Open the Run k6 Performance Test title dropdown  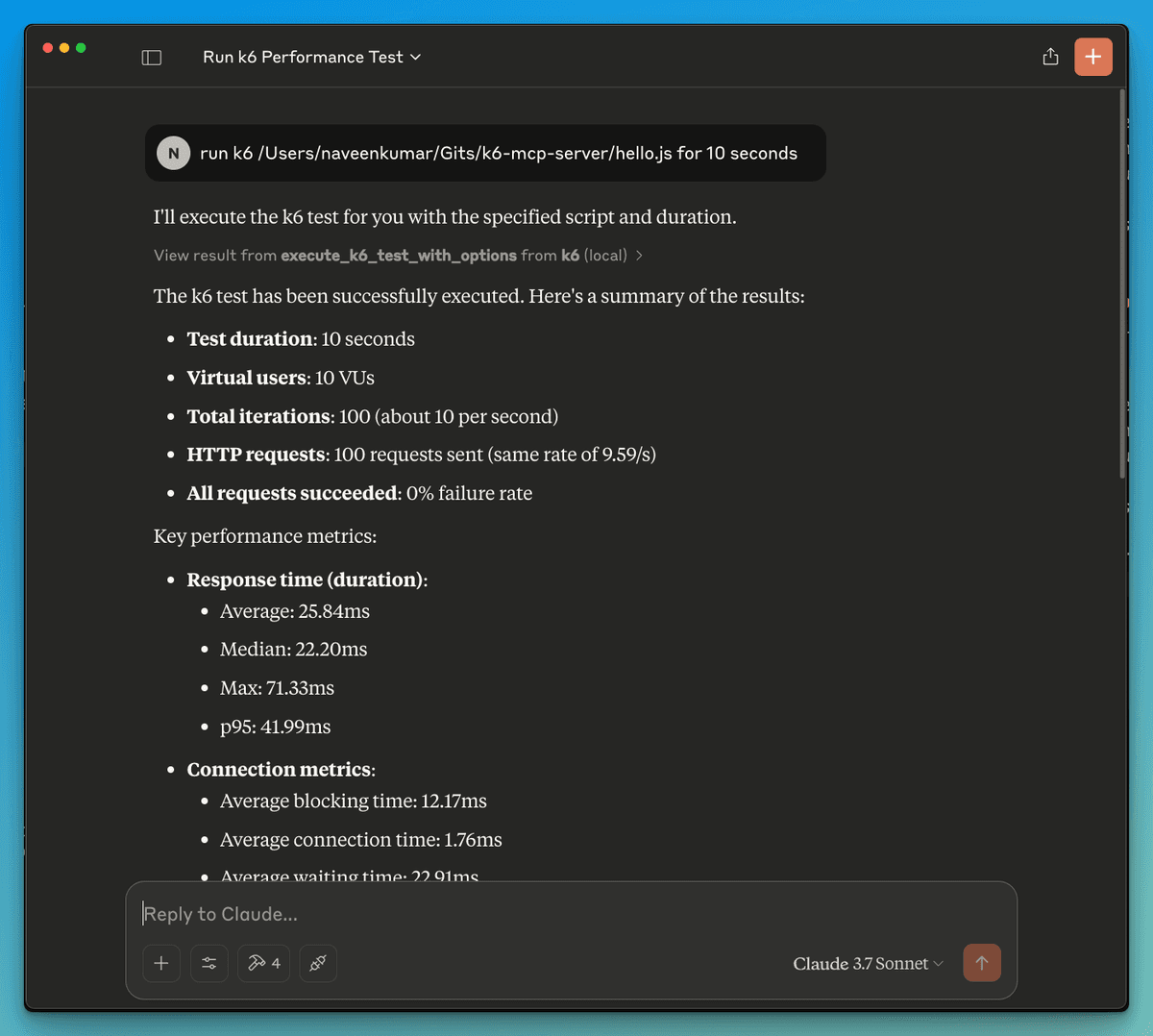311,57
